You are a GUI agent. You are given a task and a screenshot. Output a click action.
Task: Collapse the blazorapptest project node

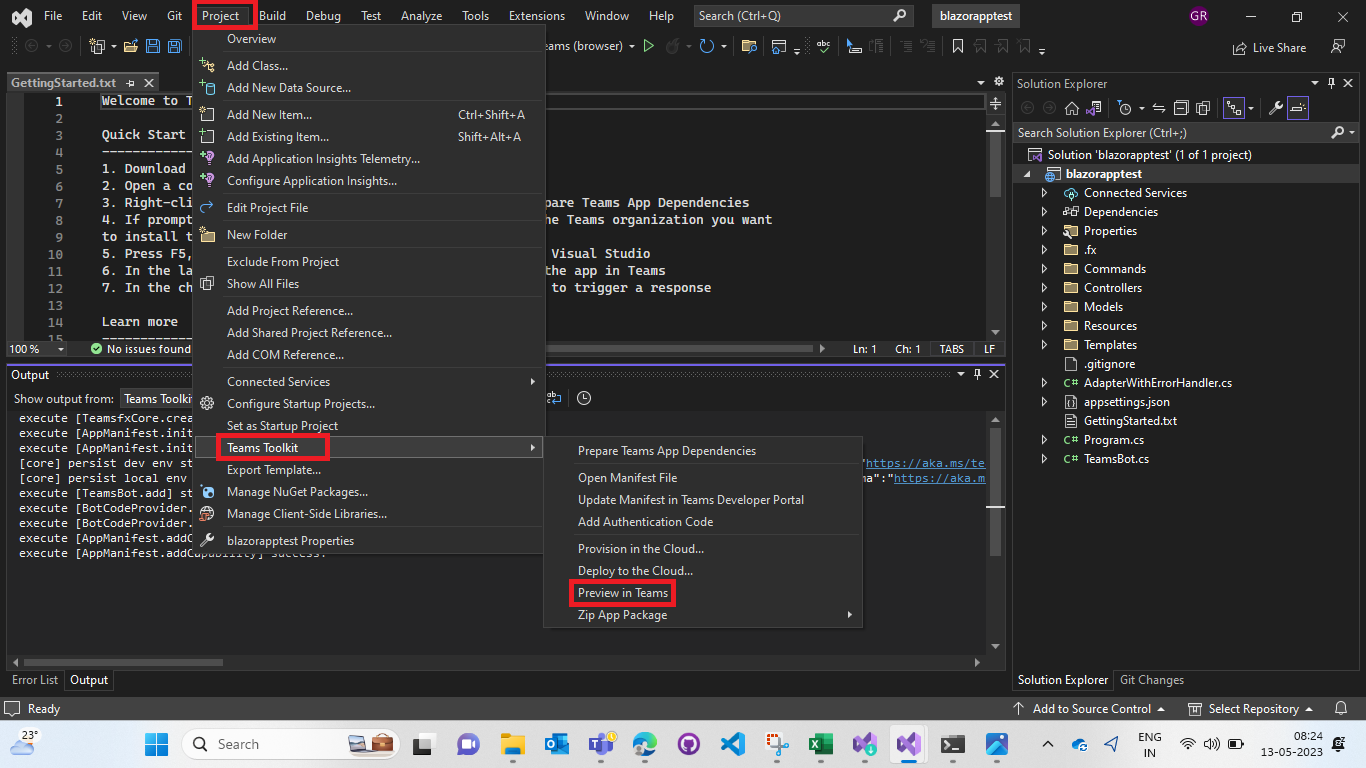tap(1025, 174)
